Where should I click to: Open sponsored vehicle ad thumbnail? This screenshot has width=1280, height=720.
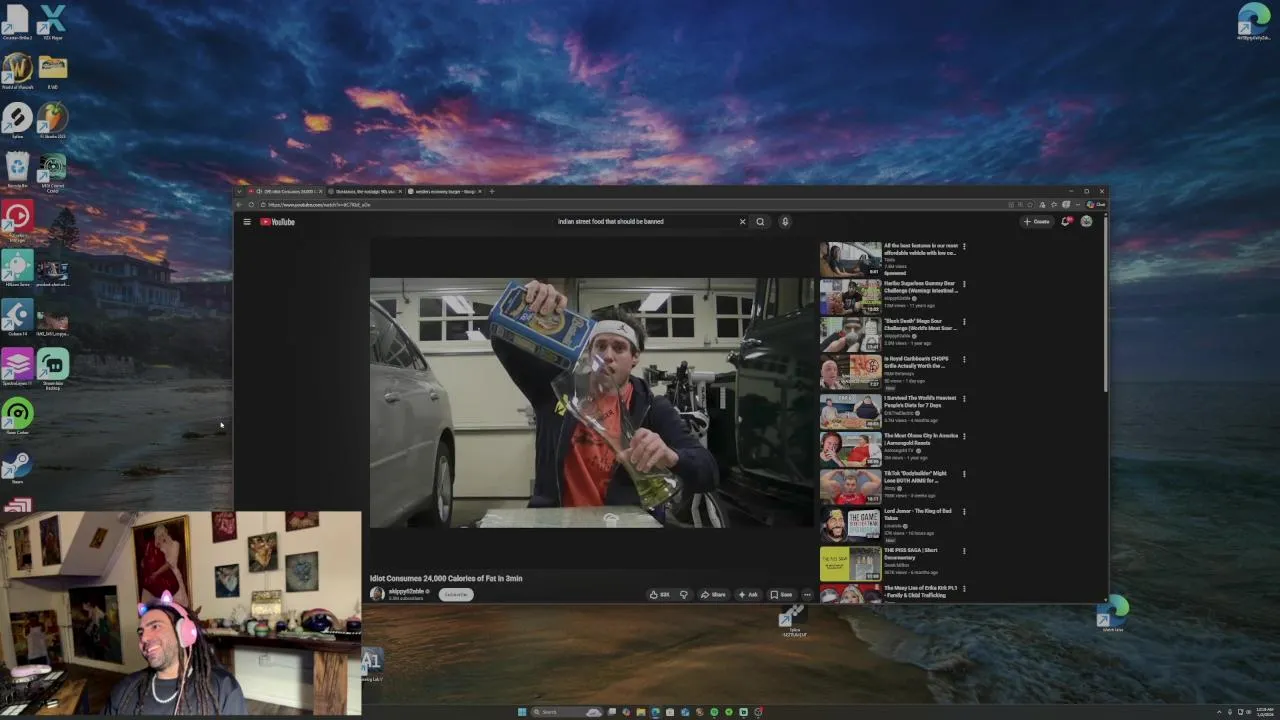coord(850,259)
